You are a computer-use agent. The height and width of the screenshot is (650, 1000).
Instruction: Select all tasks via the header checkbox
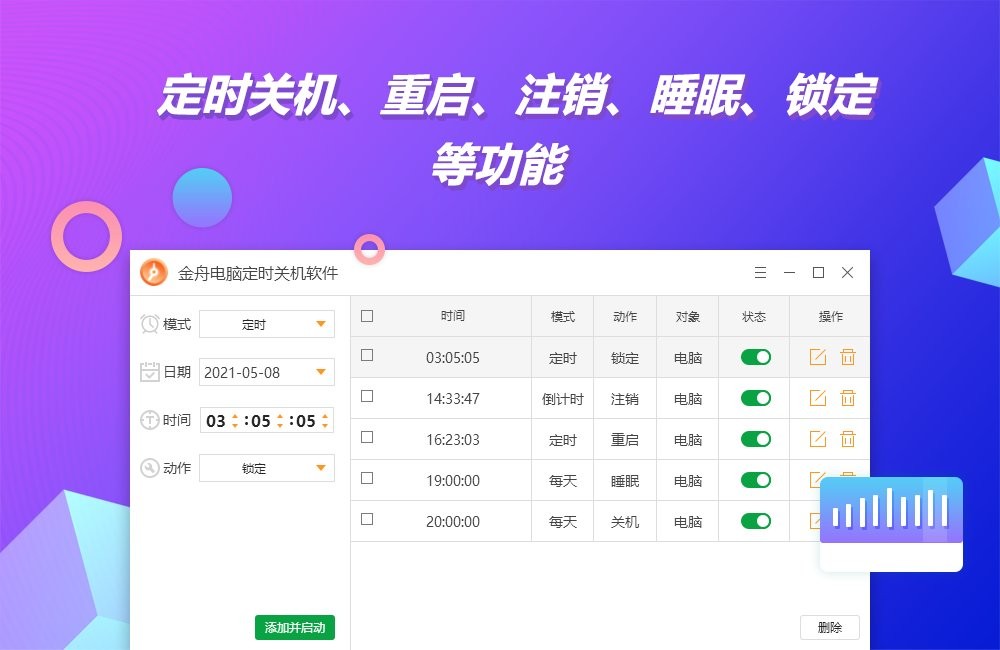coord(367,315)
